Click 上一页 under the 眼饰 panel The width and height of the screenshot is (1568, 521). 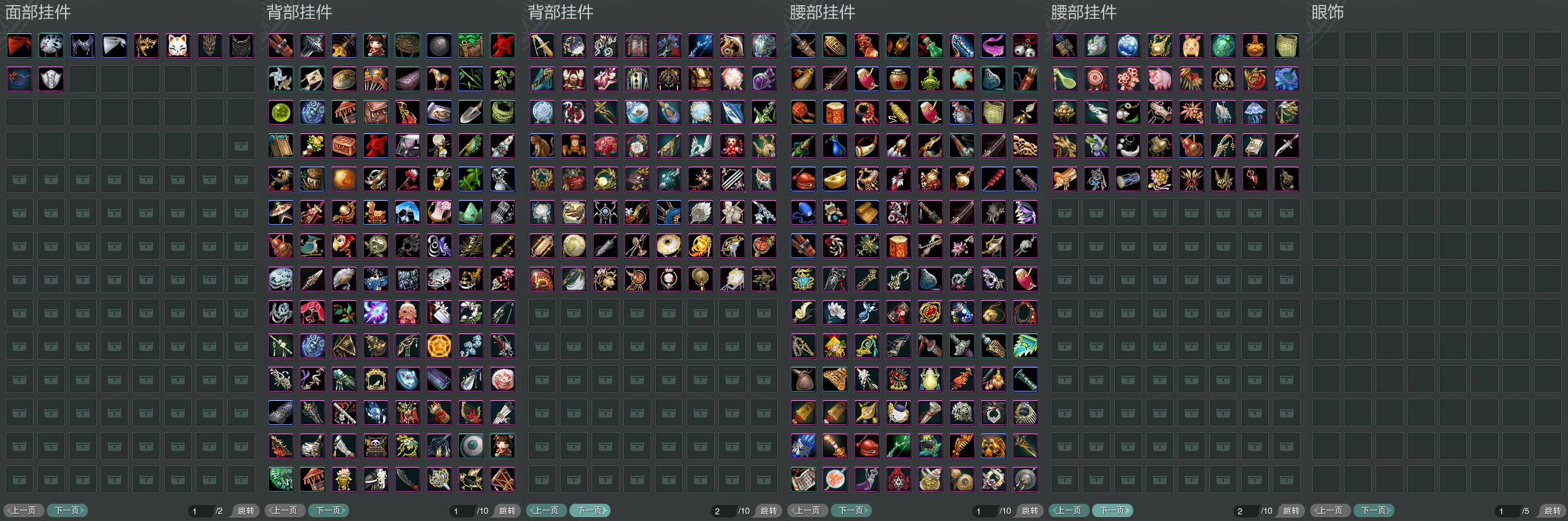1331,510
